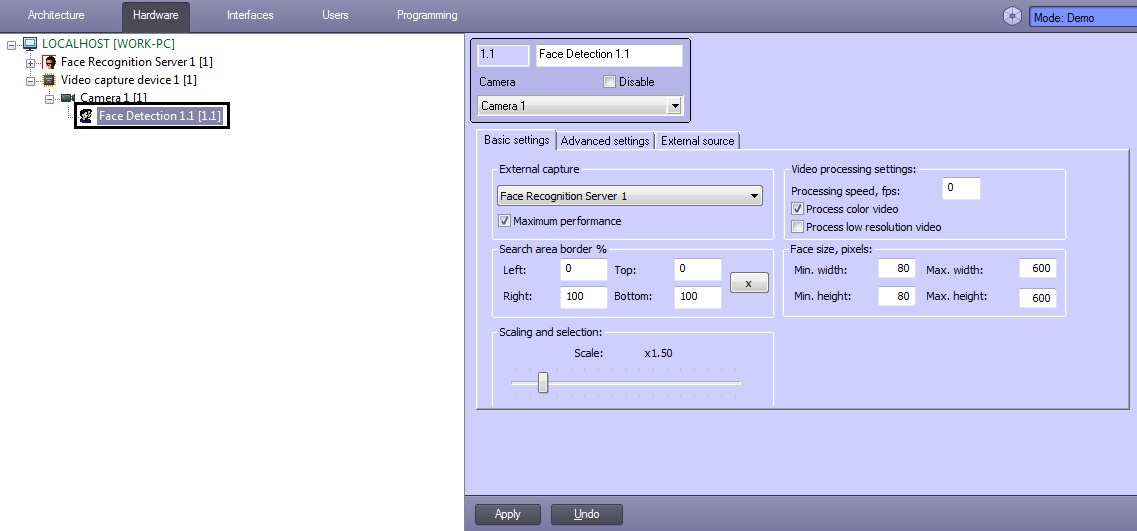1137x531 pixels.
Task: Click the Scale slider handle
Action: tap(543, 382)
